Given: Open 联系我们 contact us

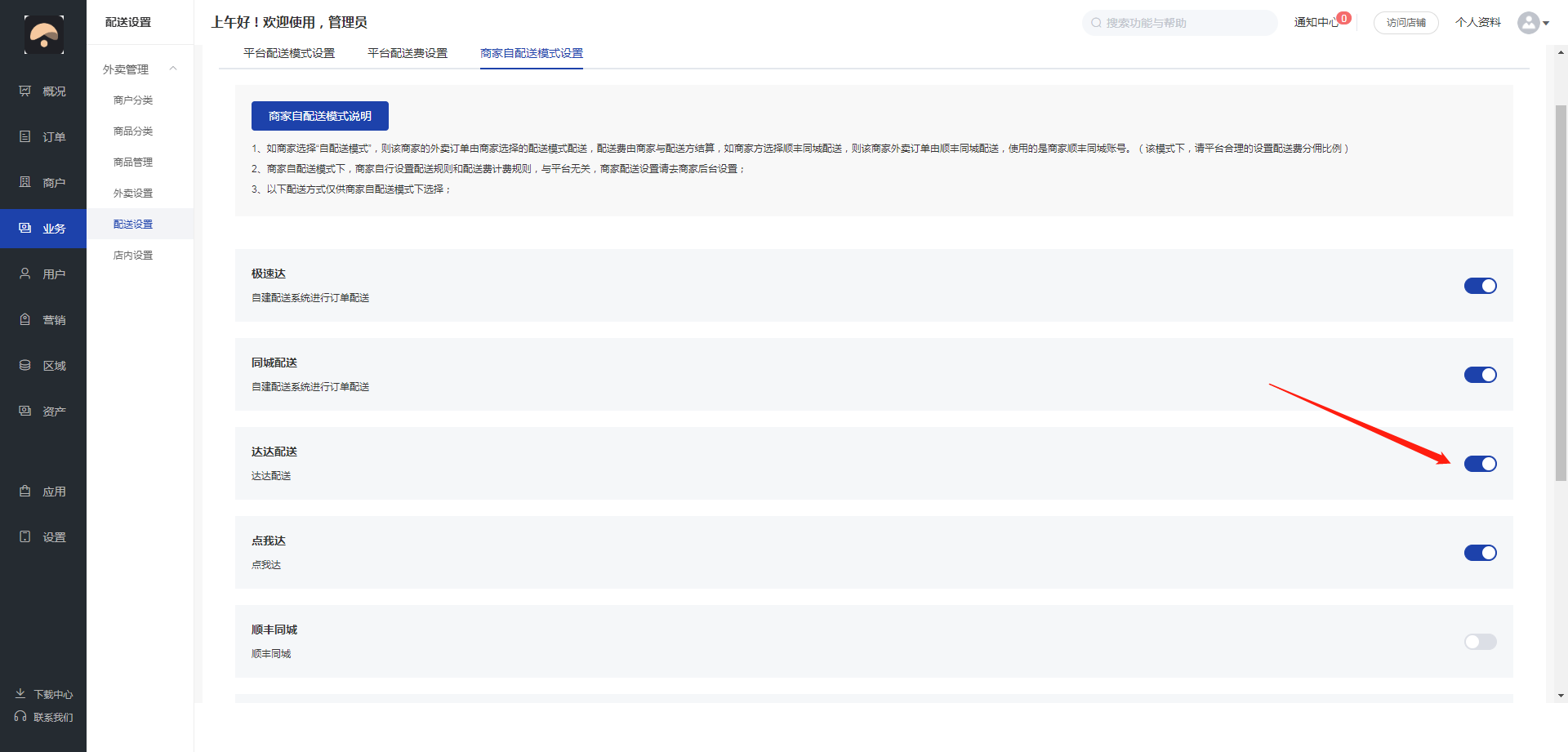Looking at the screenshot, I should click(x=44, y=717).
